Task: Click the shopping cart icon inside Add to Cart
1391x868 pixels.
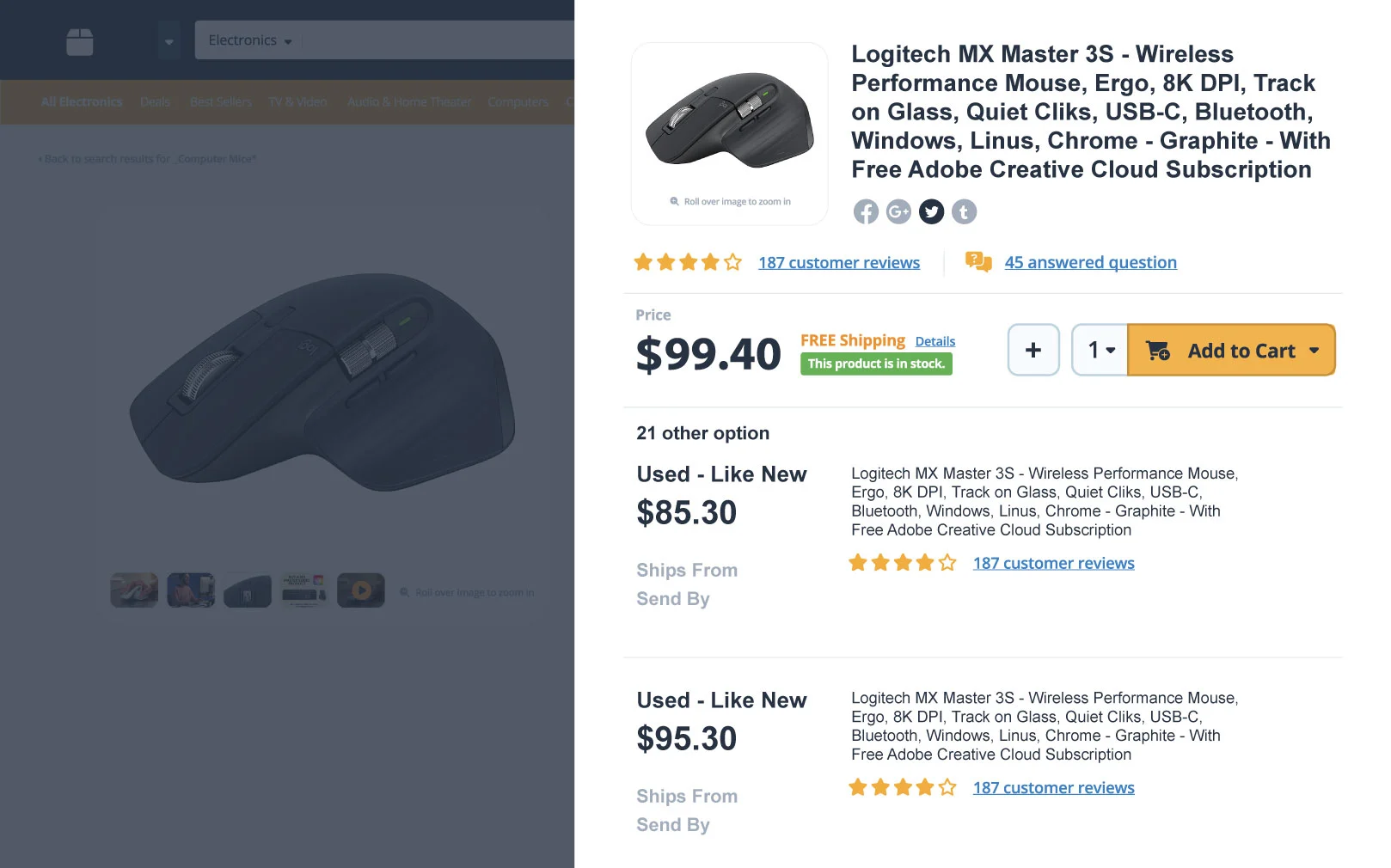Action: coord(1157,351)
